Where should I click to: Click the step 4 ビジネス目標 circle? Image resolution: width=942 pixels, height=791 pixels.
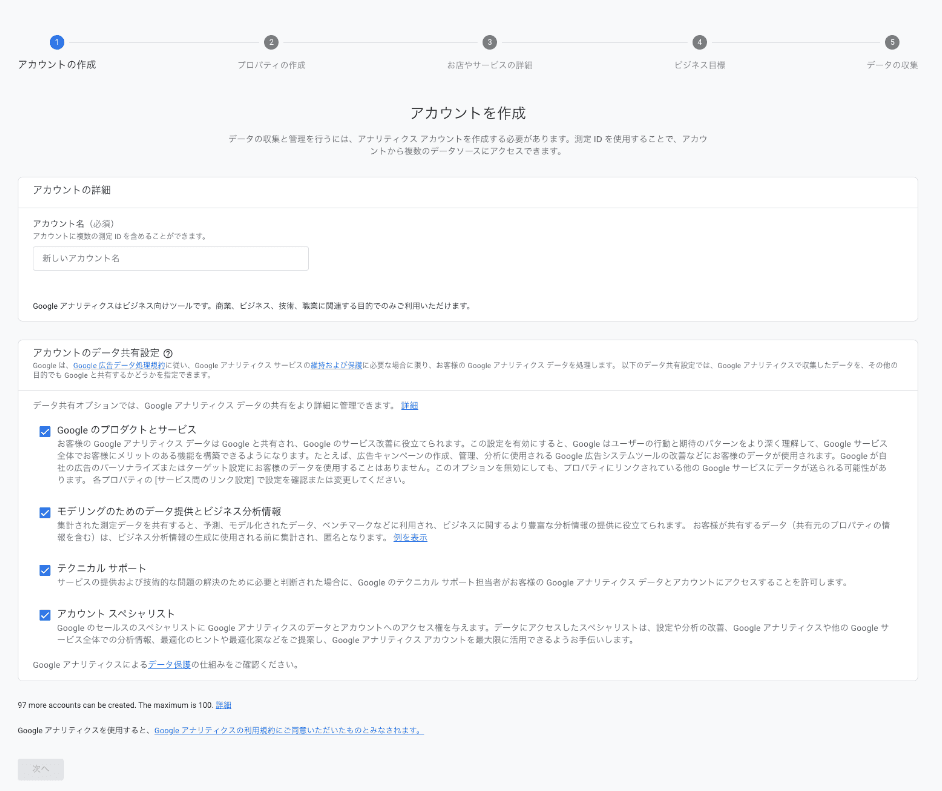(699, 43)
